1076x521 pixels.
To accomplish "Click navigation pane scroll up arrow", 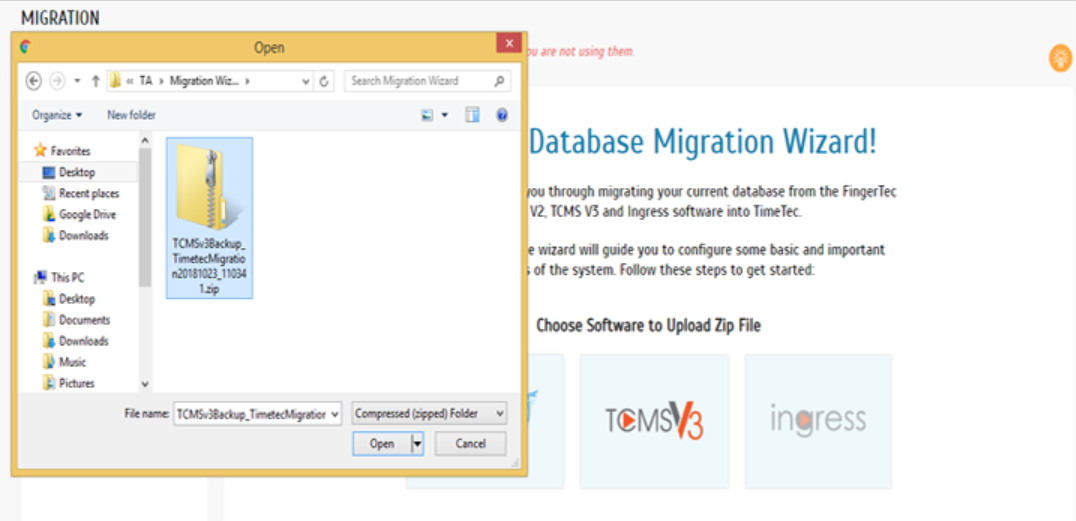I will [x=145, y=140].
